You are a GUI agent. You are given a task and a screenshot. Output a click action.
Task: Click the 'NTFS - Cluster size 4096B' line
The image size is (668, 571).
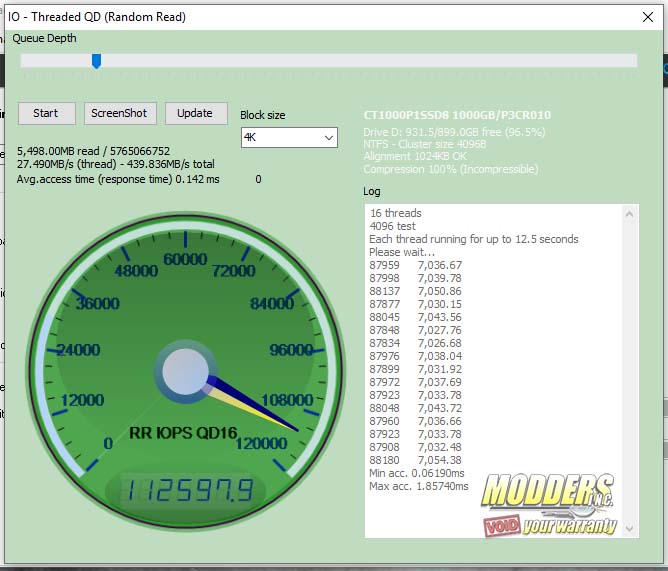pos(425,144)
